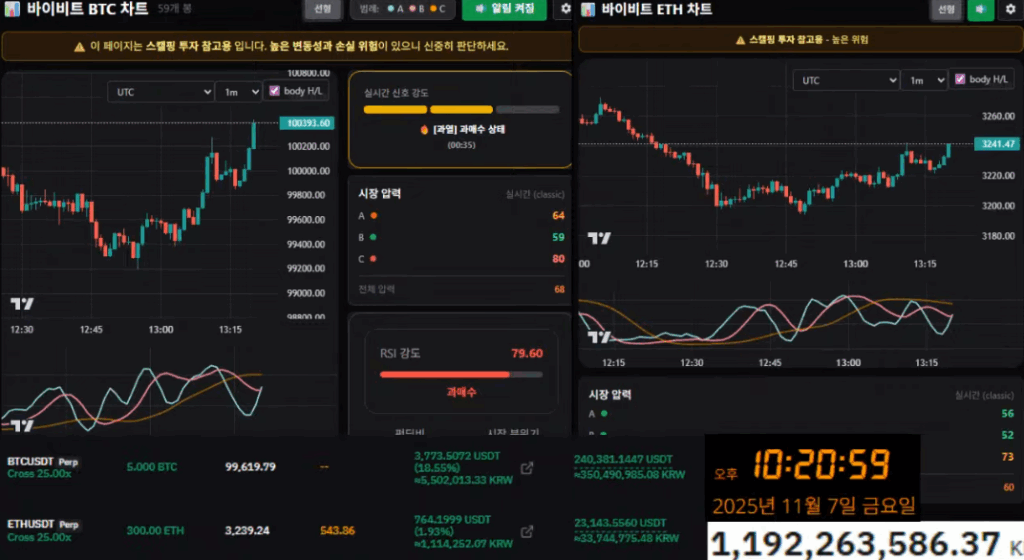
Task: Expand UTC timezone dropdown on ETH chart
Action: pos(846,81)
